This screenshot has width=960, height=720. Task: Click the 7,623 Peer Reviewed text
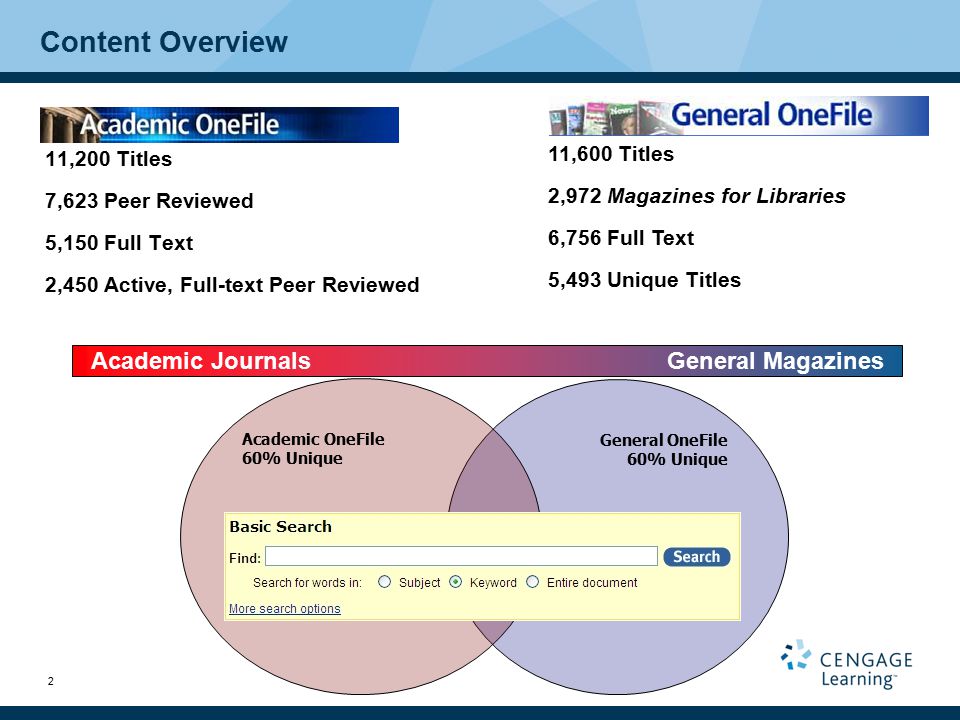[149, 201]
